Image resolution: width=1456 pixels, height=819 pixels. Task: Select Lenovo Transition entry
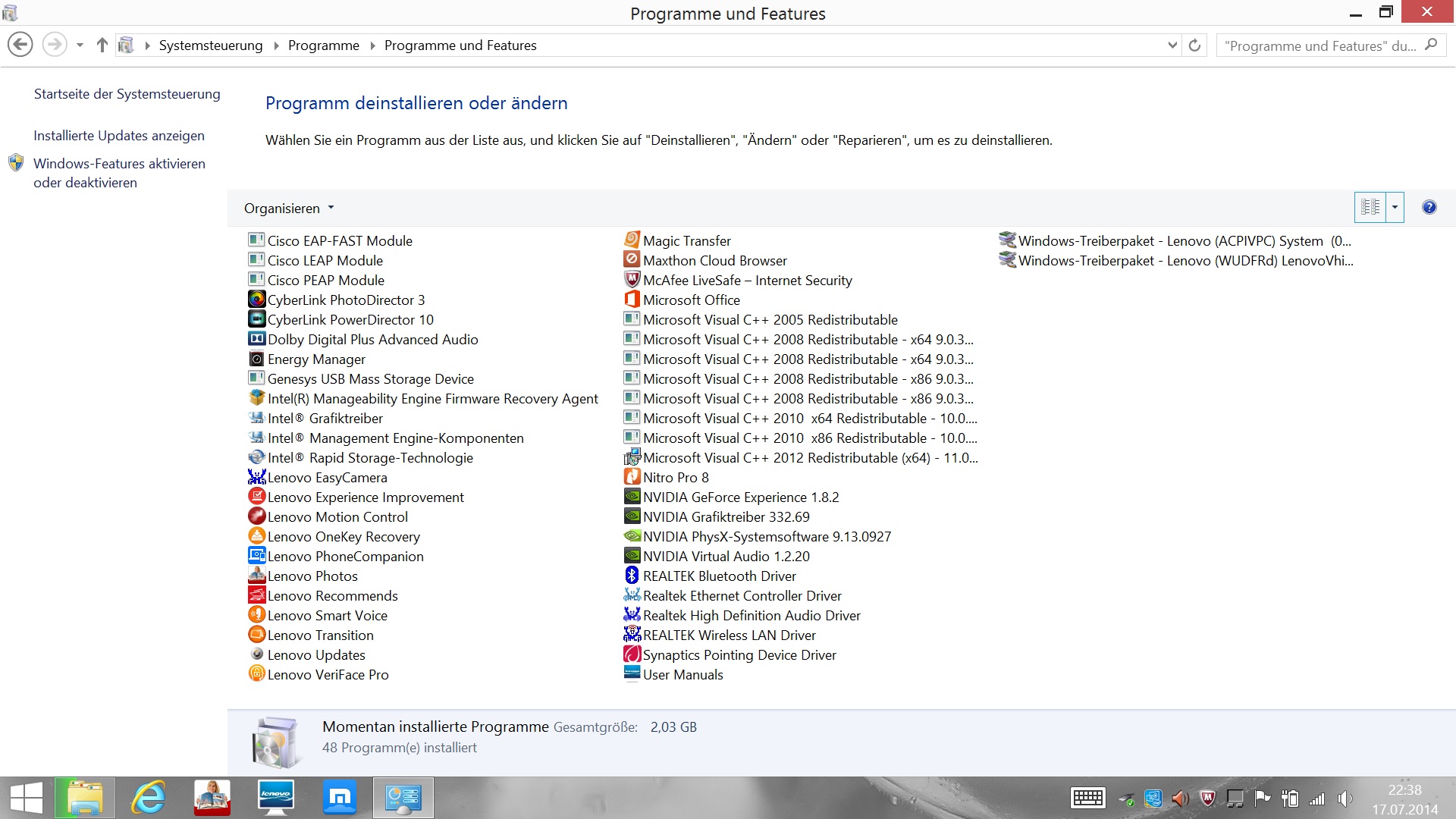(311, 635)
